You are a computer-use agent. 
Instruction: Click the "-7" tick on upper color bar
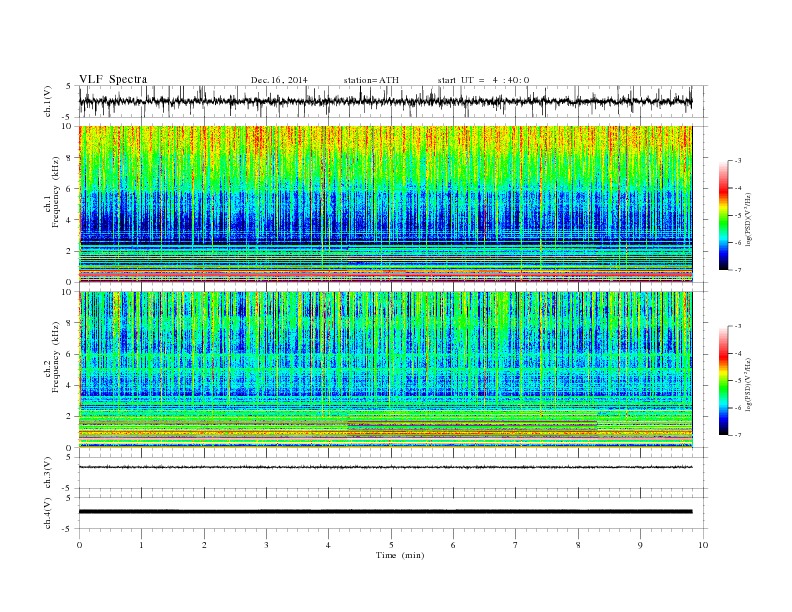click(x=737, y=270)
